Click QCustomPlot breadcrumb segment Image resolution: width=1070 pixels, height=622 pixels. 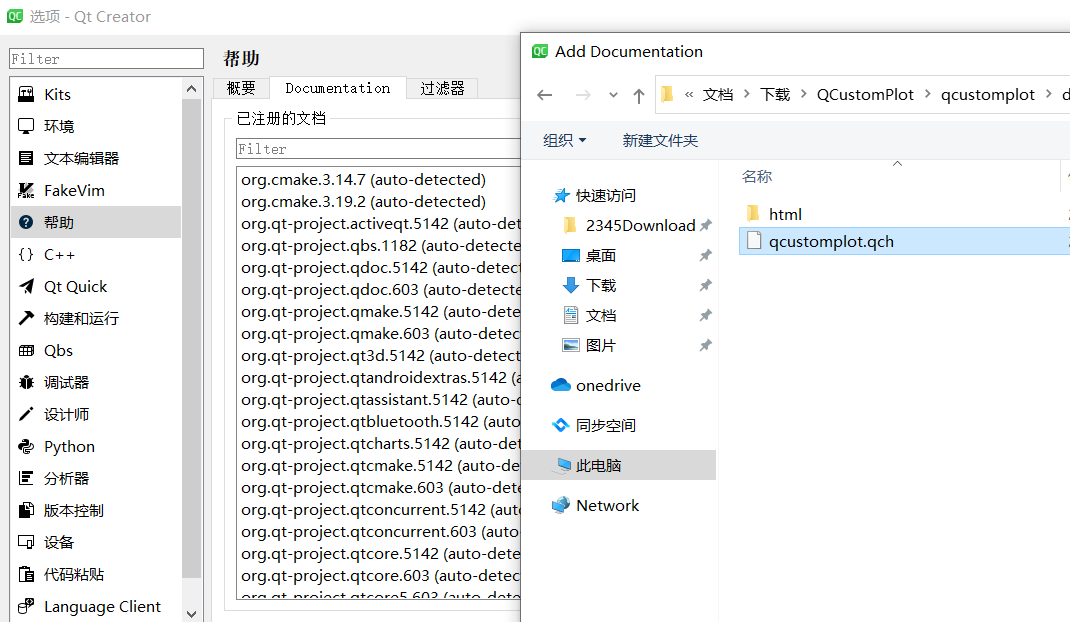(x=865, y=94)
